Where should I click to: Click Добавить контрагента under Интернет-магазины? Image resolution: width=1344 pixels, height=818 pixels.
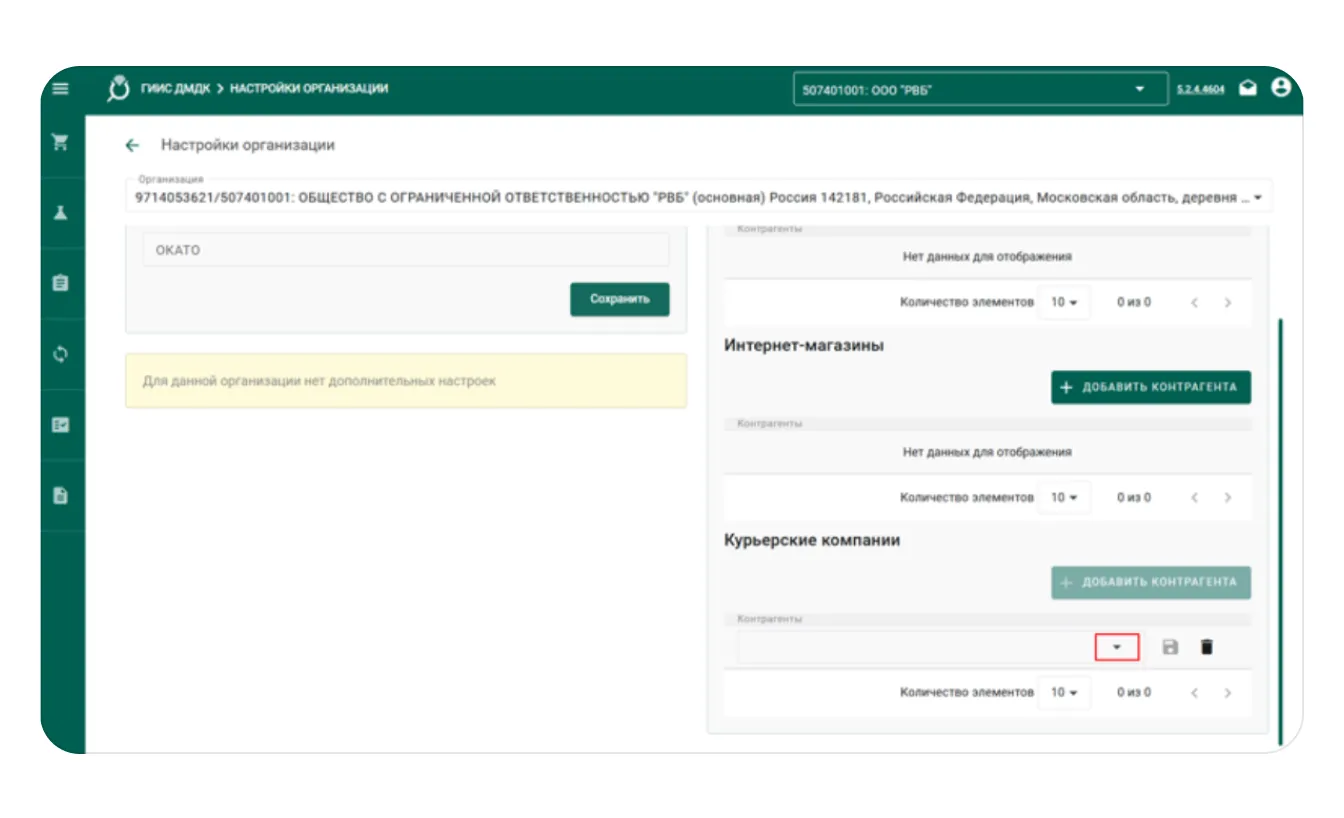[1150, 387]
